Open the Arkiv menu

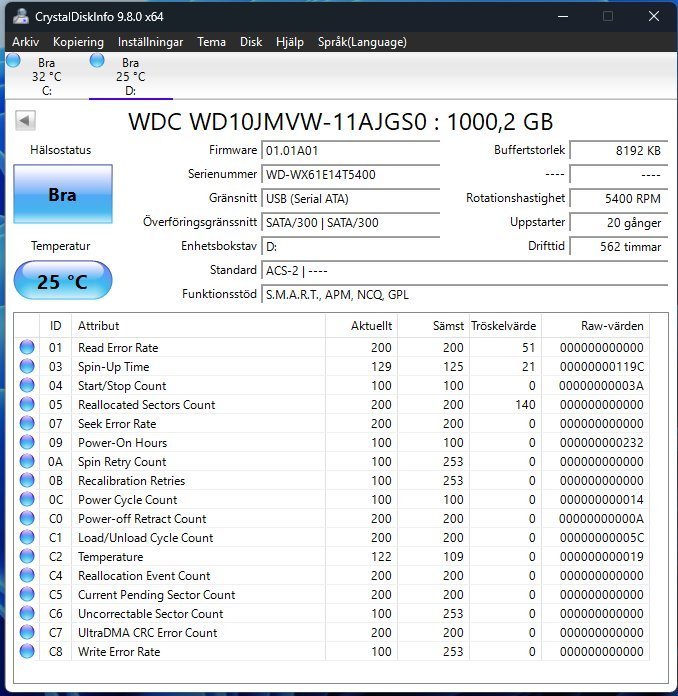coord(26,42)
